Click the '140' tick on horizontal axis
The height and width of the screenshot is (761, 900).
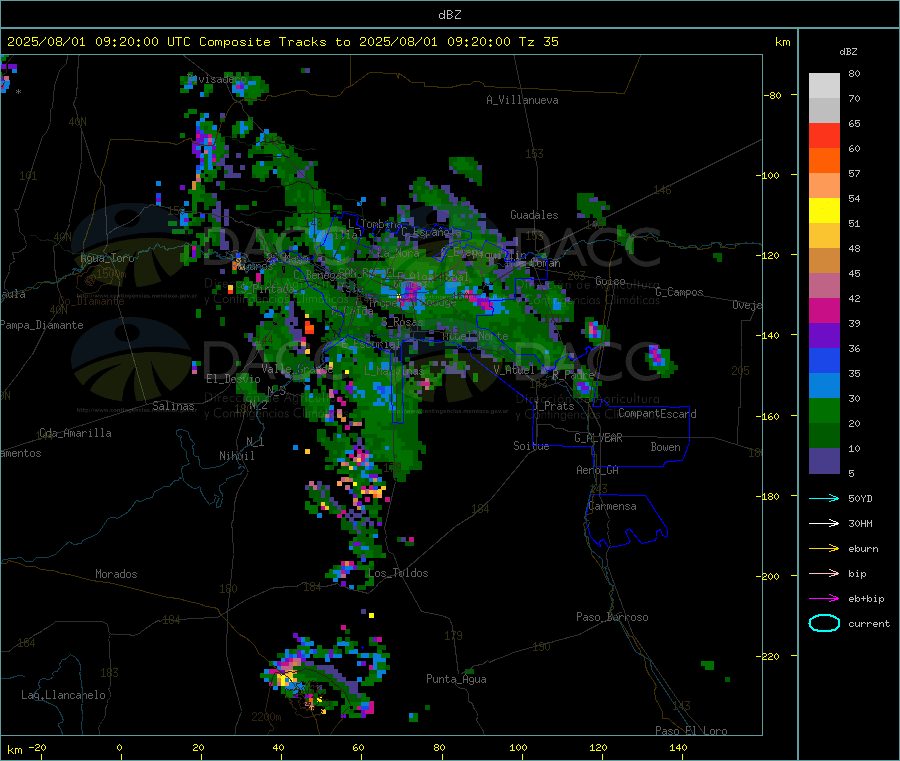[678, 747]
